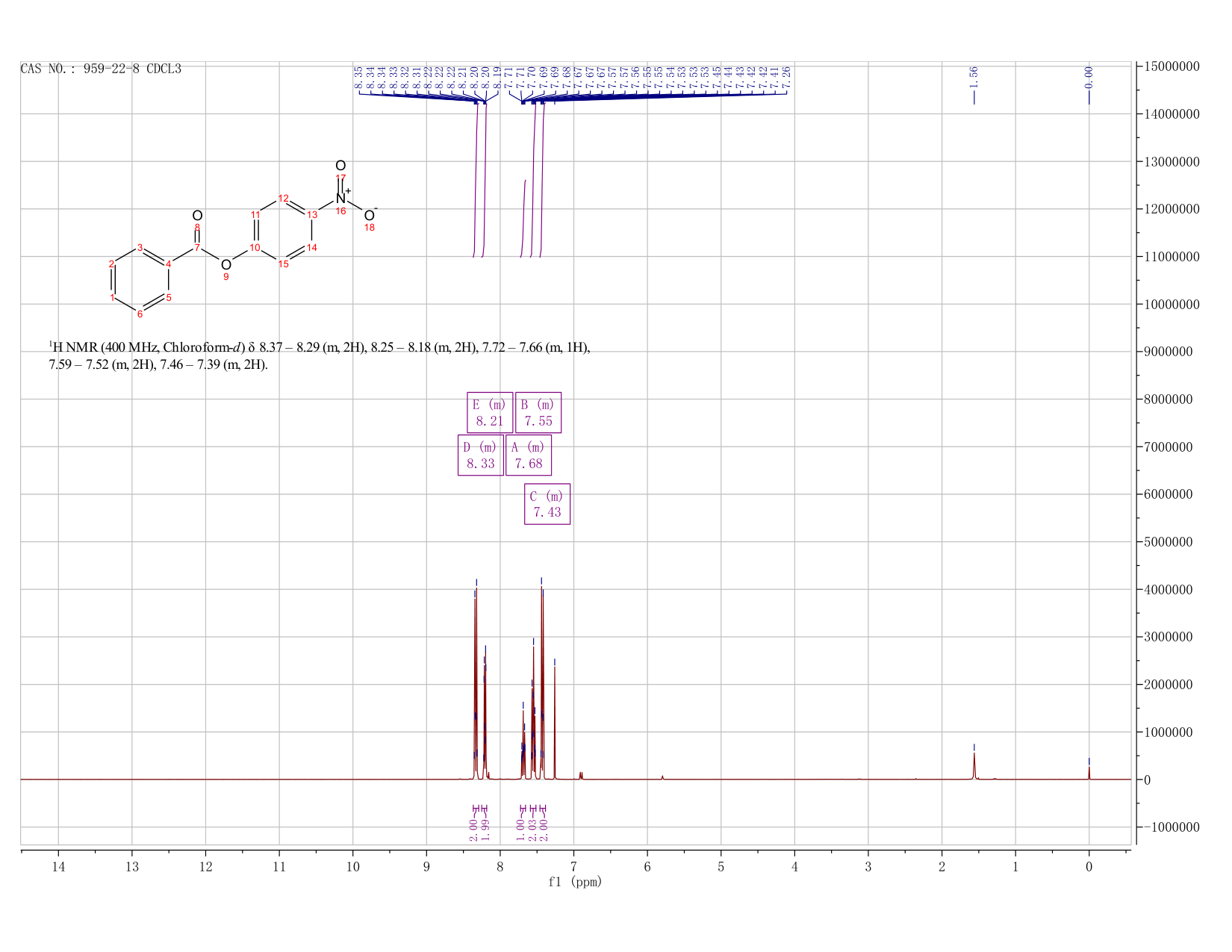Select the multiplet box E (m) 8.21
This screenshot has width=1232, height=952.
490,412
